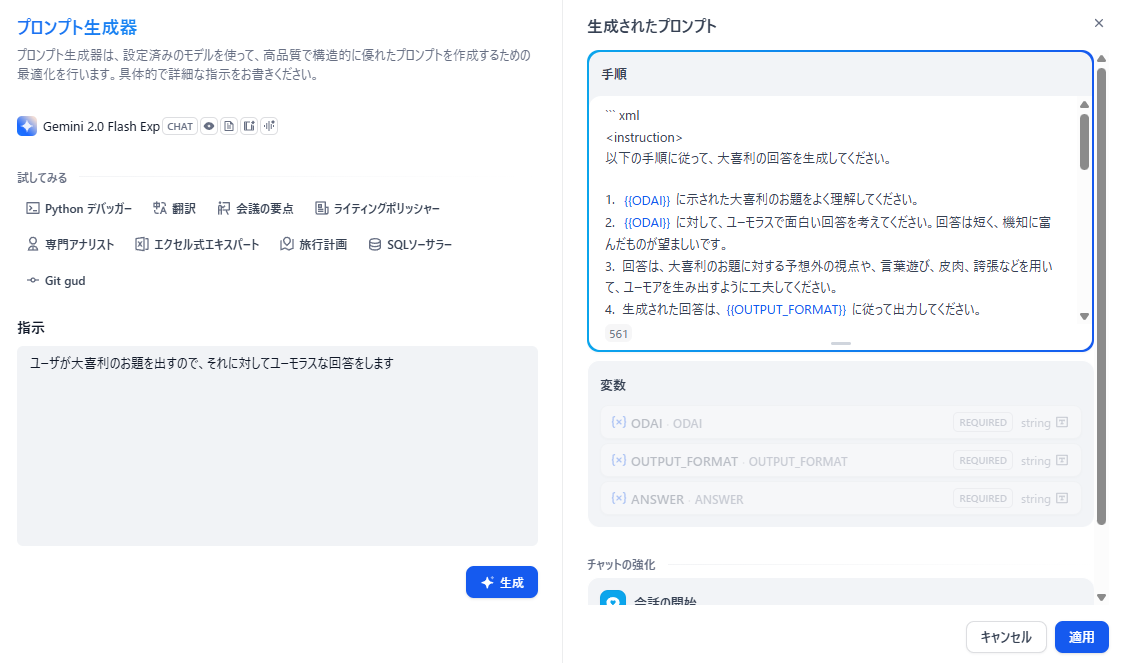Click the 適用 button to apply prompt

click(x=1081, y=637)
